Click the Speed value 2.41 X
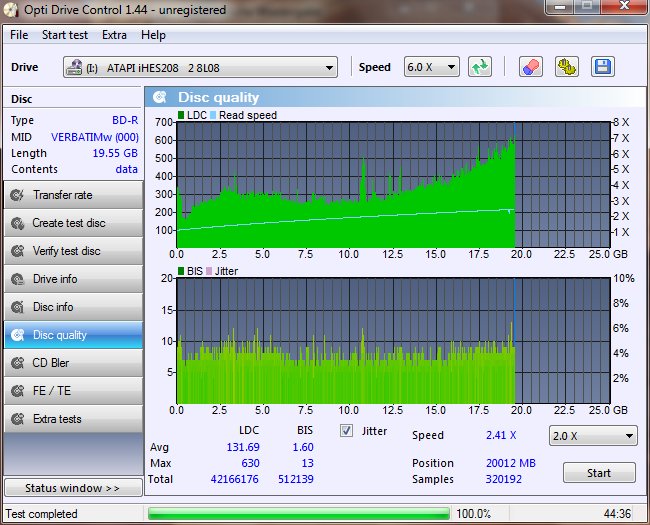650x525 pixels. pyautogui.click(x=501, y=435)
